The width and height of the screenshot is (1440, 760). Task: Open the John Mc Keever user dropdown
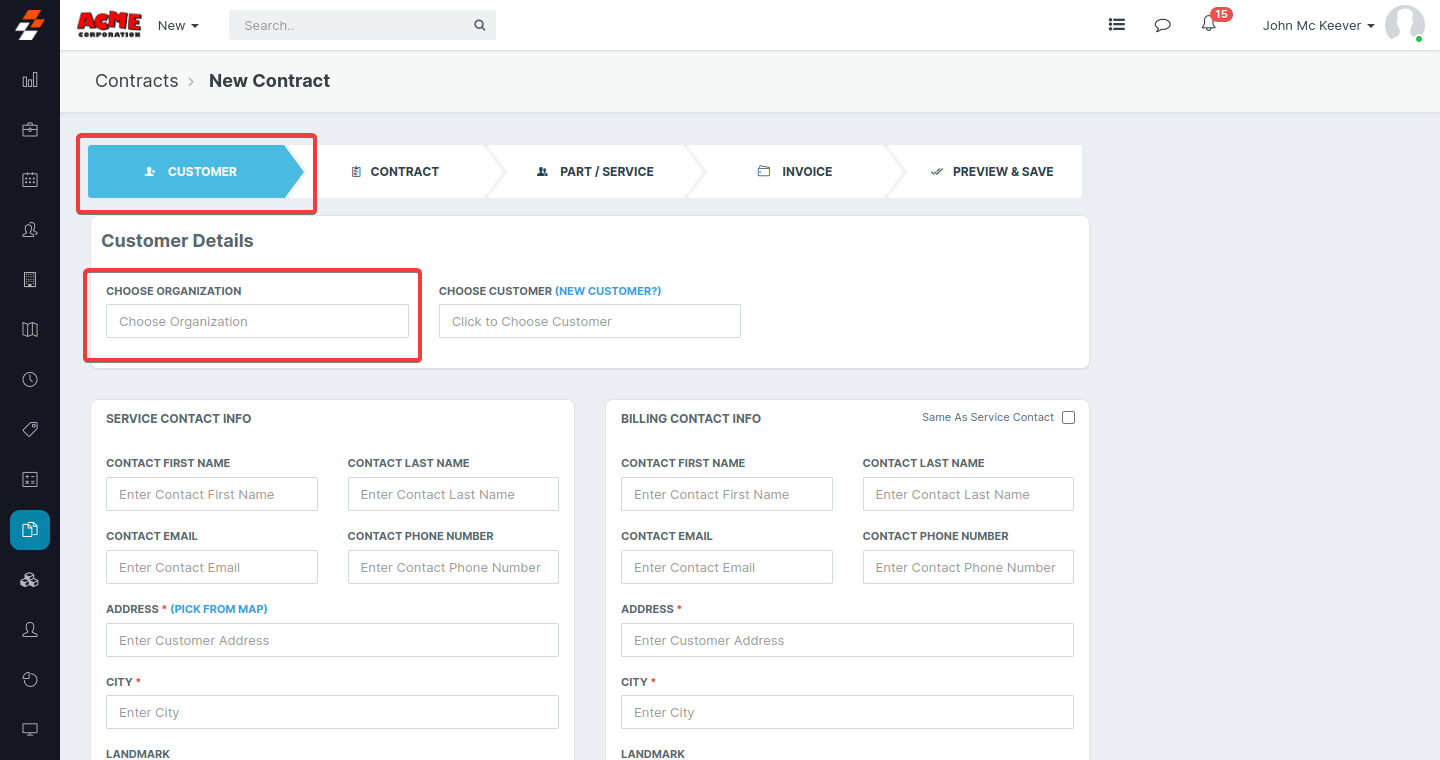click(x=1318, y=25)
